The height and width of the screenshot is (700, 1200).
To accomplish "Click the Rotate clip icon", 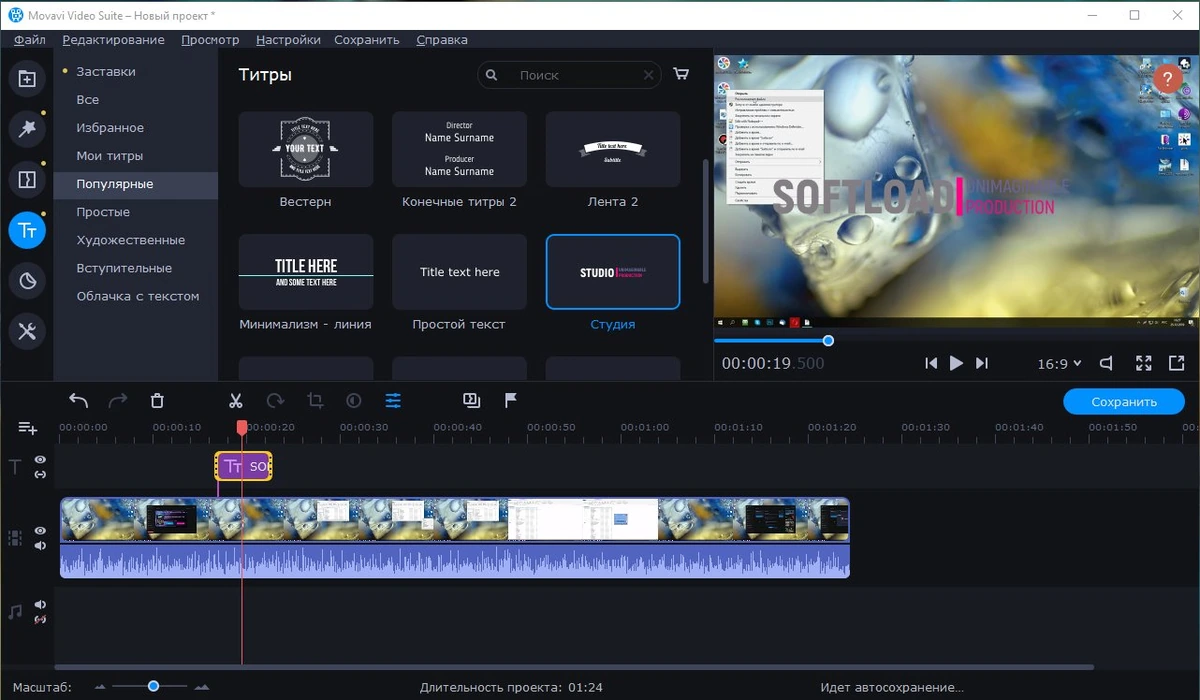I will tap(275, 401).
